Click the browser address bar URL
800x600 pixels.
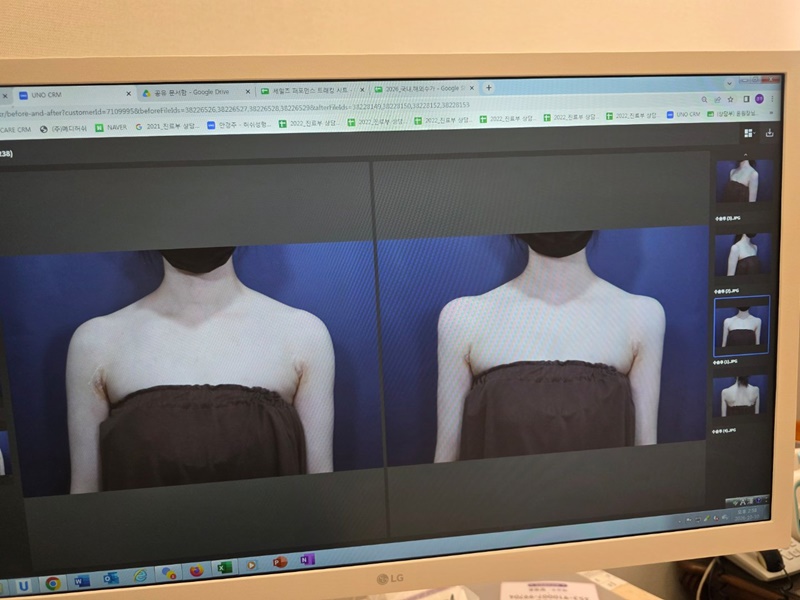235,109
